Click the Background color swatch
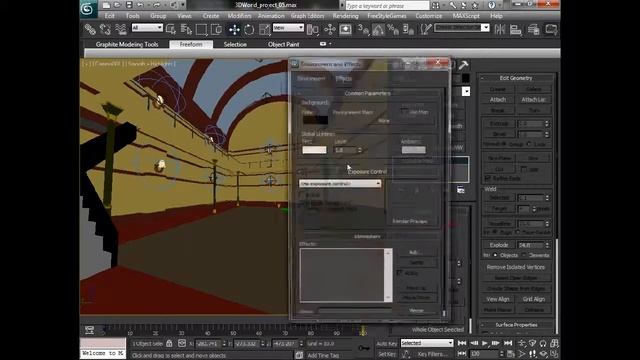Screen dimensions: 640x360 (315, 120)
